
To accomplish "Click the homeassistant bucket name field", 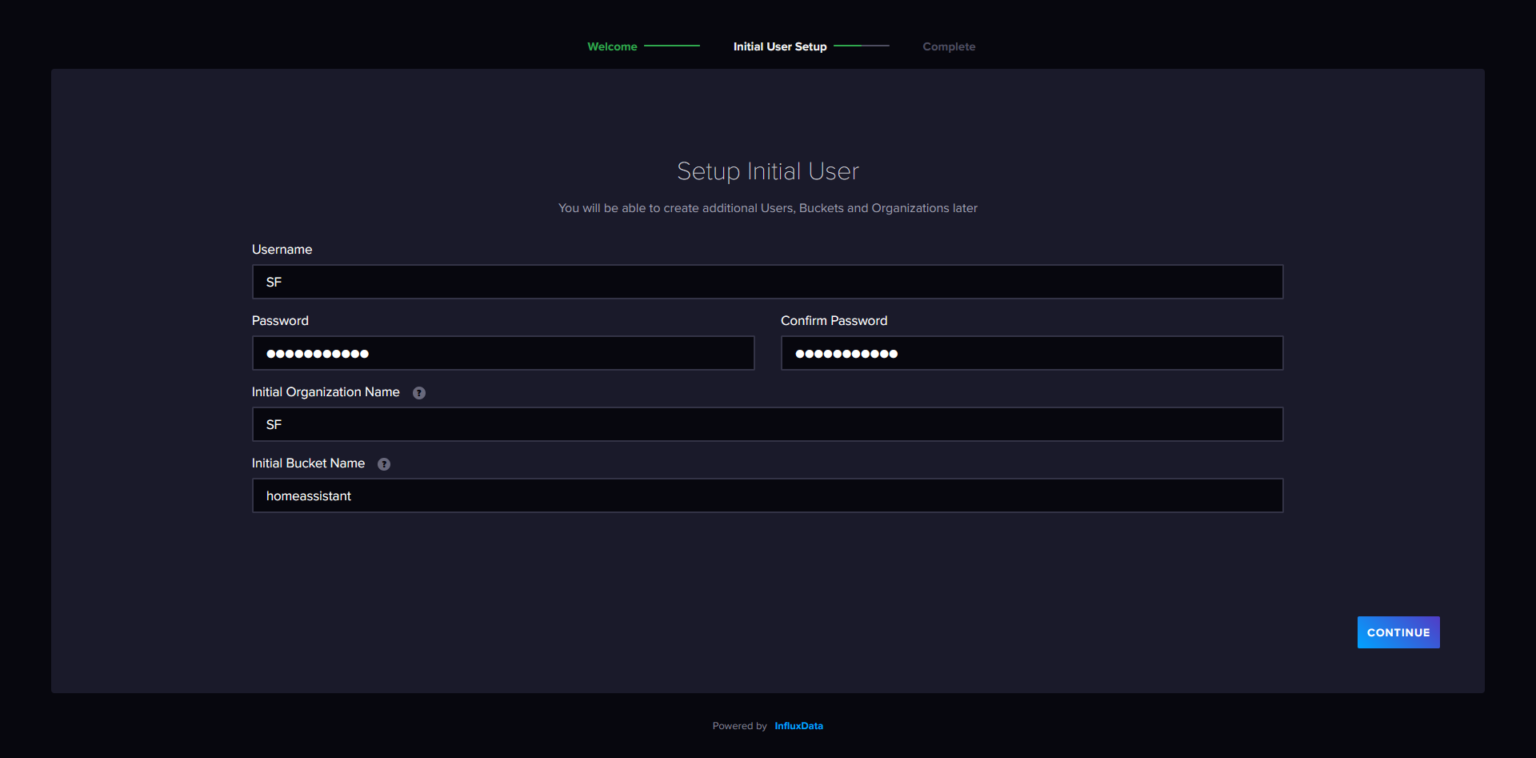I will (x=767, y=495).
